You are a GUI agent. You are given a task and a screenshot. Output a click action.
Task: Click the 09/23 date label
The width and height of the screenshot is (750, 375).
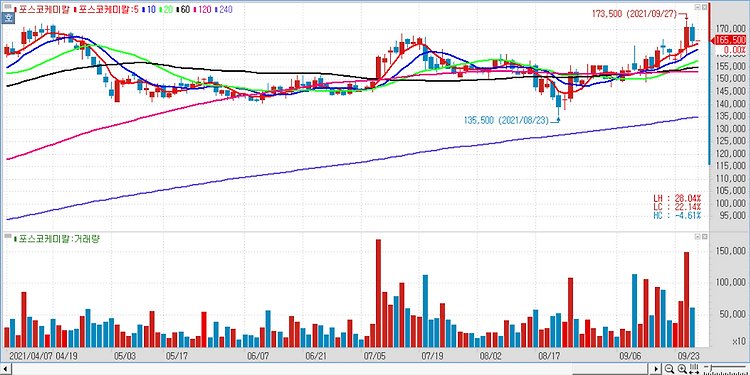pyautogui.click(x=690, y=356)
